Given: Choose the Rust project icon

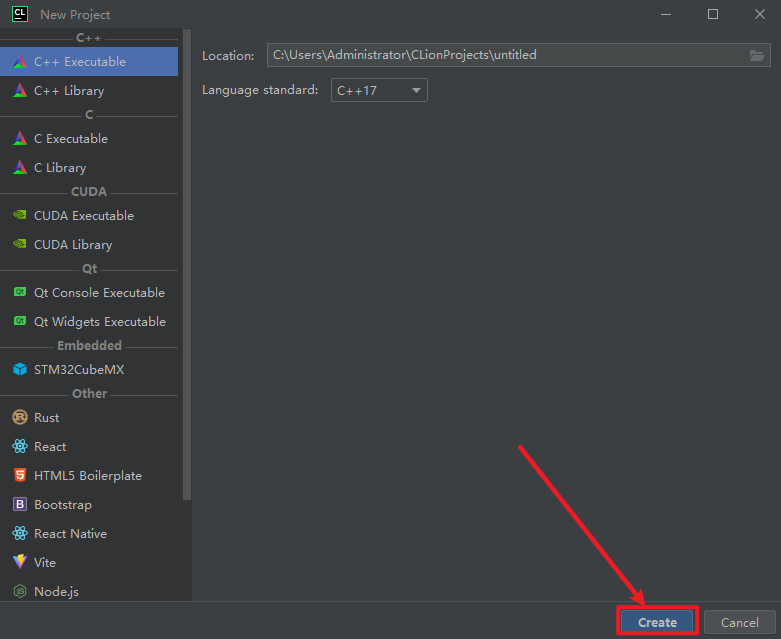Looking at the screenshot, I should pos(20,418).
